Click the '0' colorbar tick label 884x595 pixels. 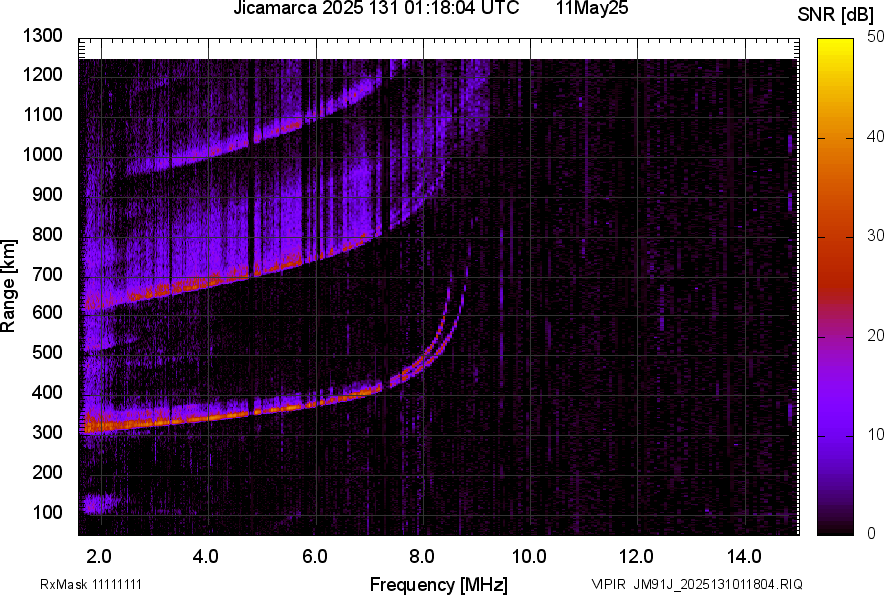tap(871, 533)
